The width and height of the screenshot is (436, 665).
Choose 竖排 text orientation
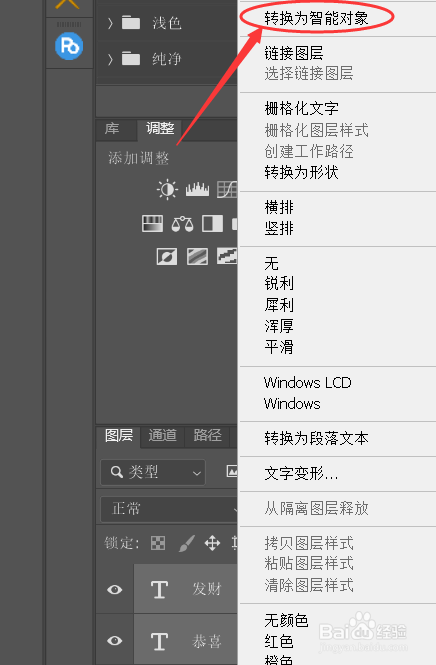(x=279, y=229)
